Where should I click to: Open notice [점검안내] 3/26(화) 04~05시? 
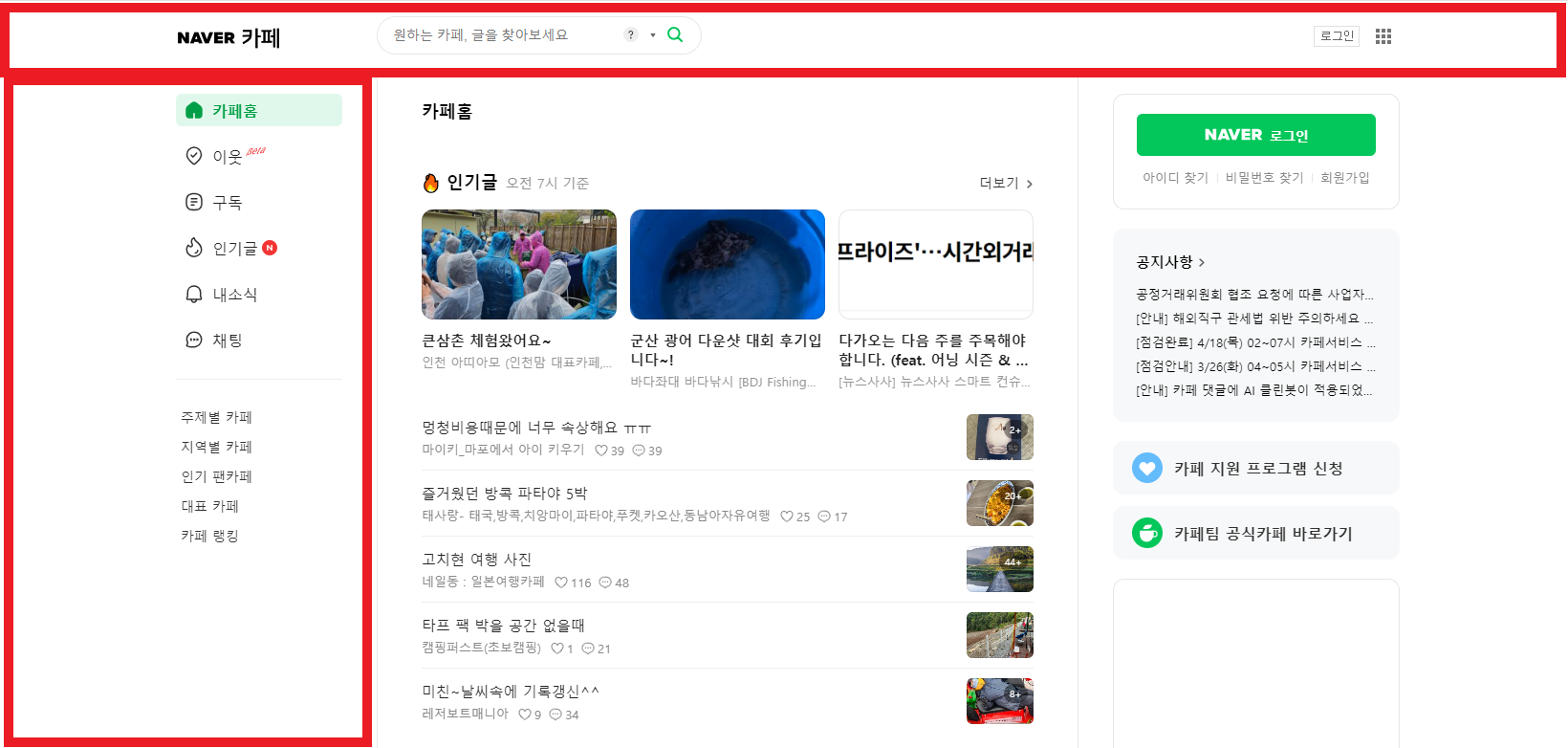click(1255, 366)
